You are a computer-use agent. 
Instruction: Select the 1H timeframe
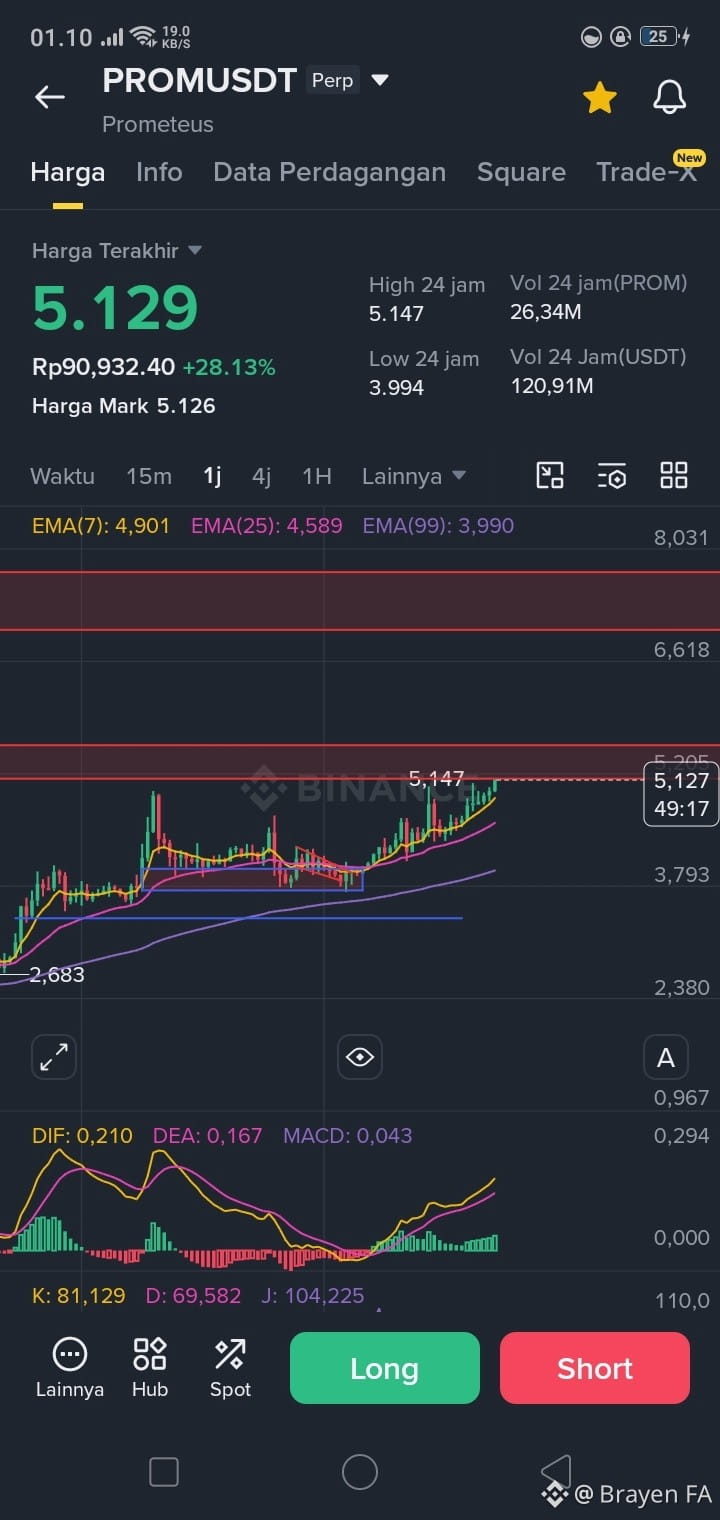click(317, 476)
